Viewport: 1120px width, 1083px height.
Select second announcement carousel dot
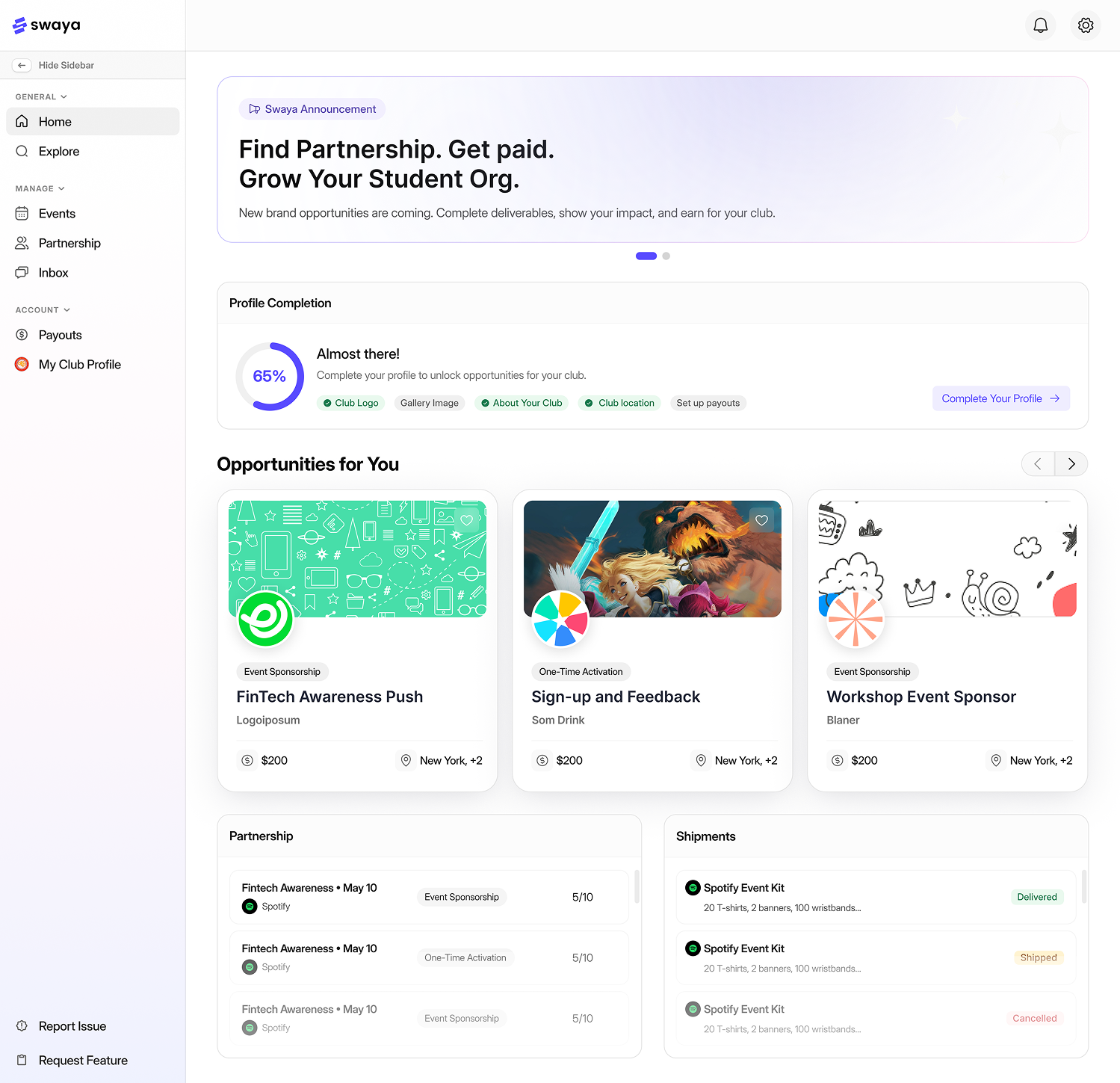pyautogui.click(x=666, y=256)
